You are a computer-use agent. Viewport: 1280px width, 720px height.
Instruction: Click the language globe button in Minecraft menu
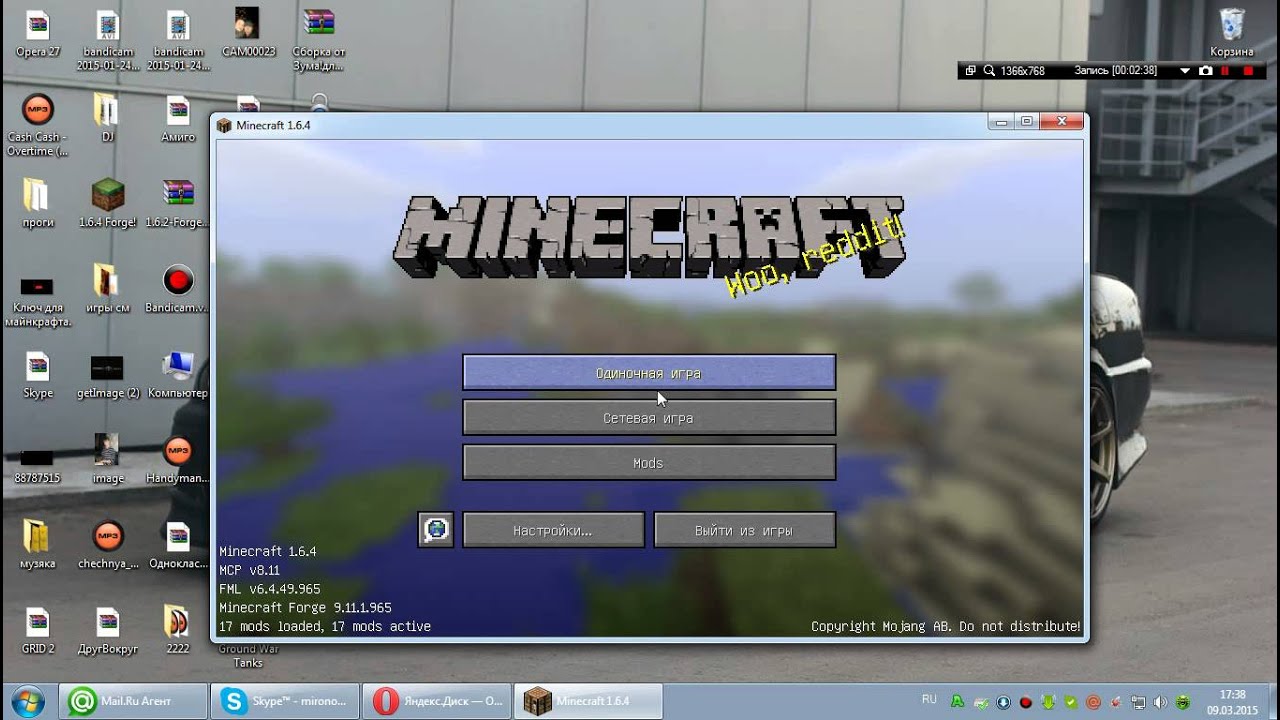point(436,530)
